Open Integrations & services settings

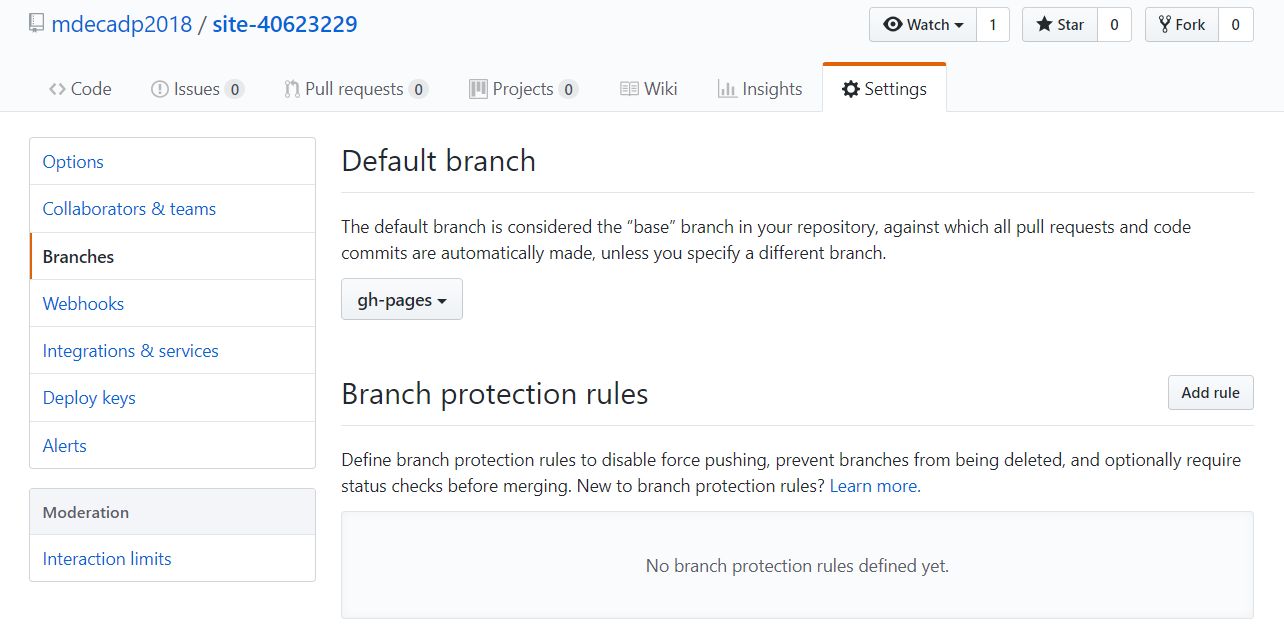pos(172,351)
